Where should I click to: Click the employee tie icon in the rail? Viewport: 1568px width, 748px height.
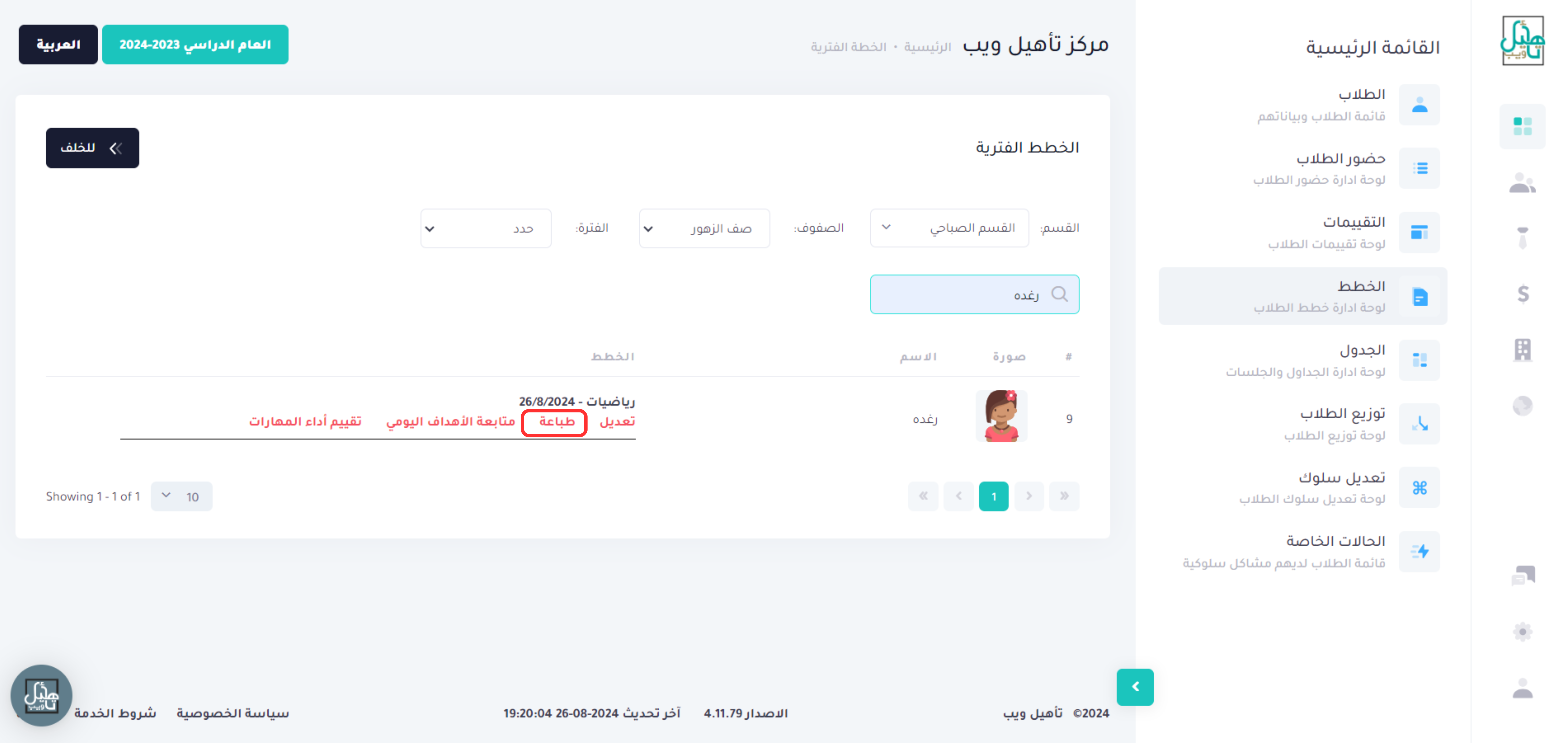coord(1522,239)
